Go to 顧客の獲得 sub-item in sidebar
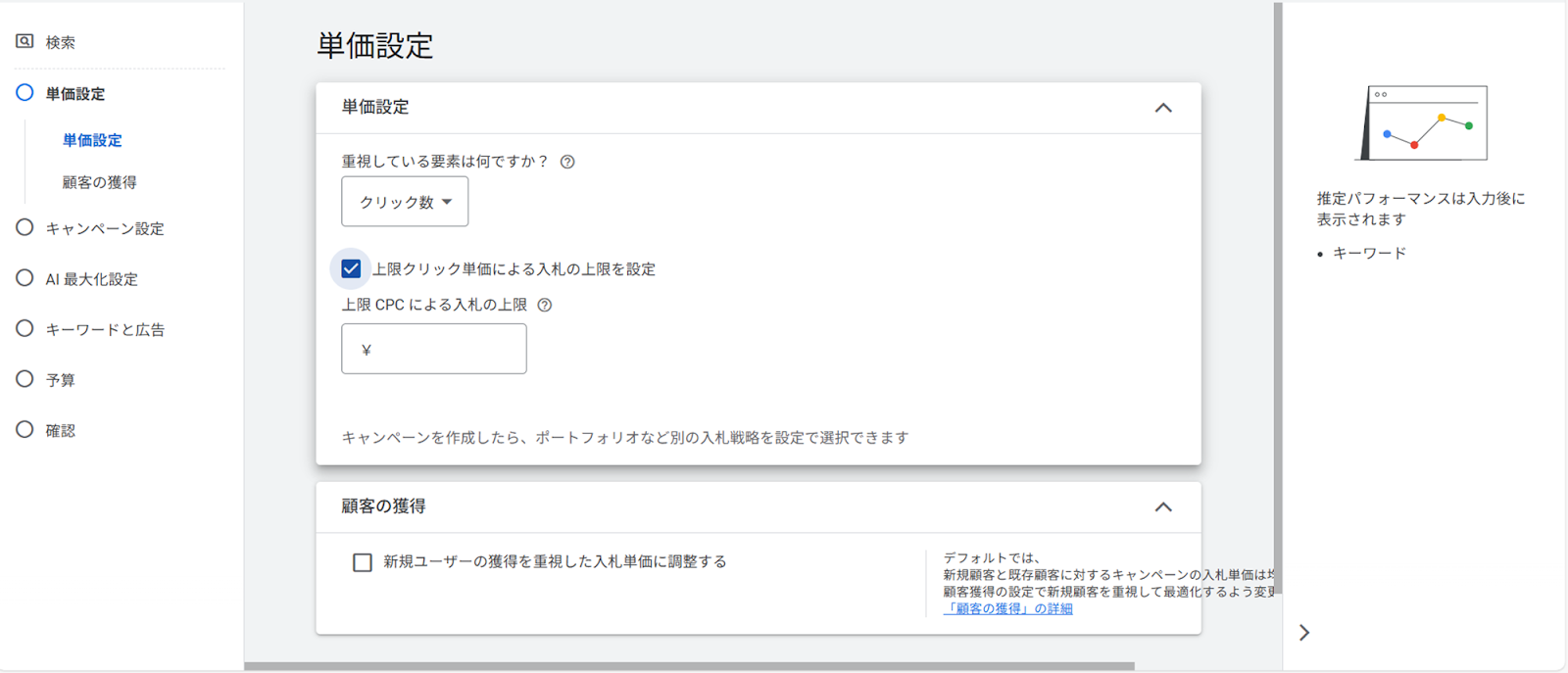1568x673 pixels. point(99,182)
